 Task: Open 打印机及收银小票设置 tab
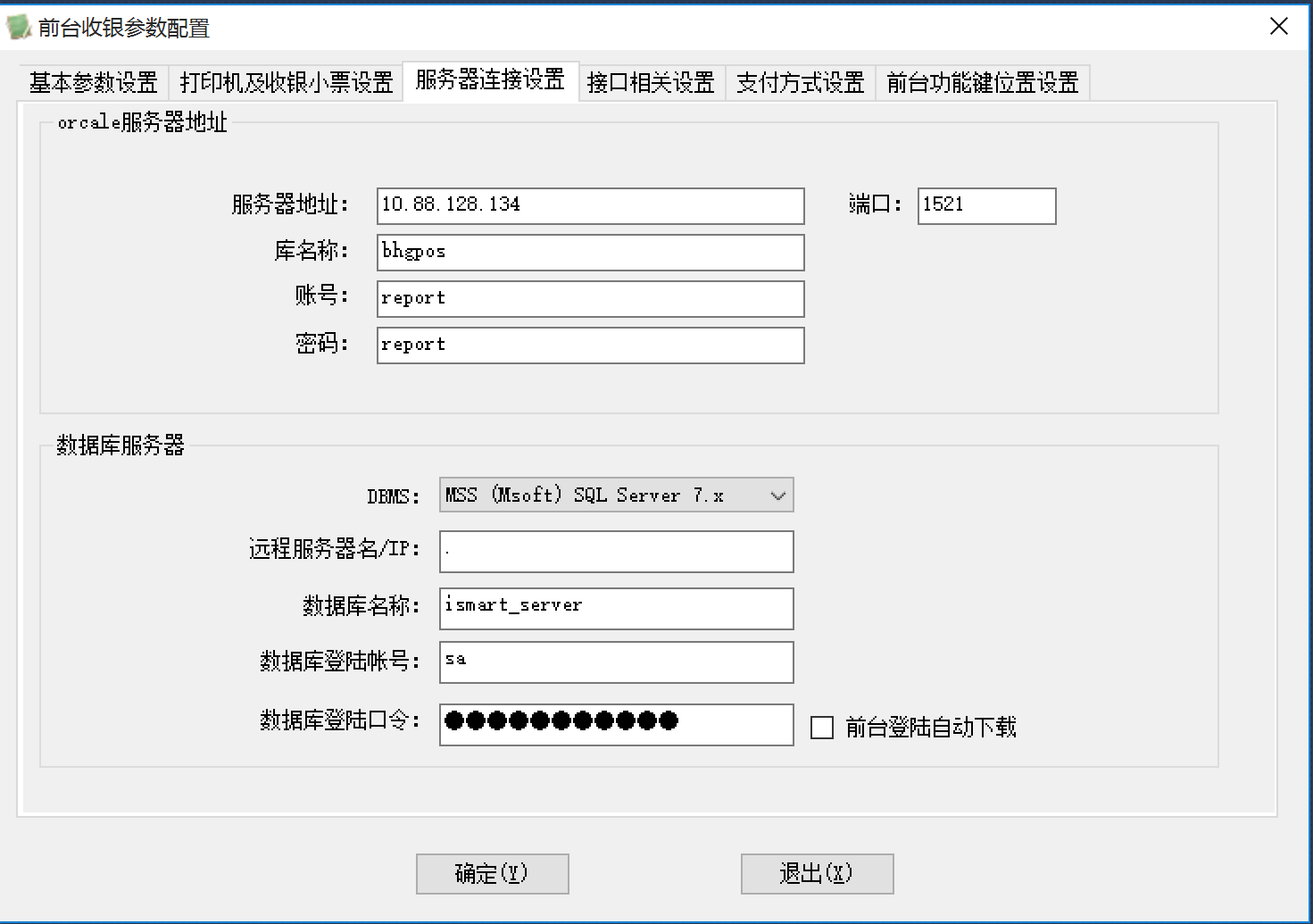287,83
